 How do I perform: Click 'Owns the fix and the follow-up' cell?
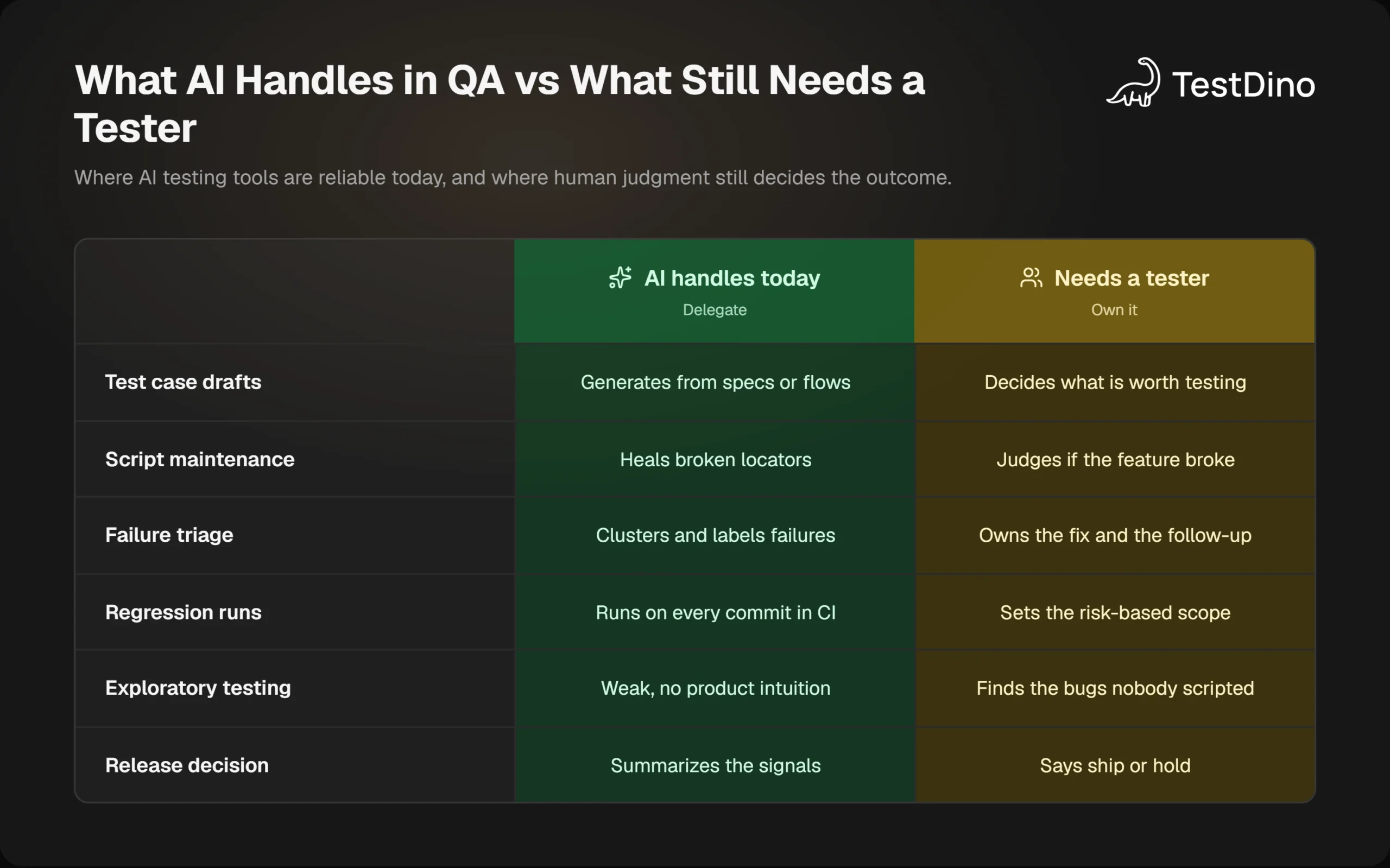pyautogui.click(x=1115, y=535)
